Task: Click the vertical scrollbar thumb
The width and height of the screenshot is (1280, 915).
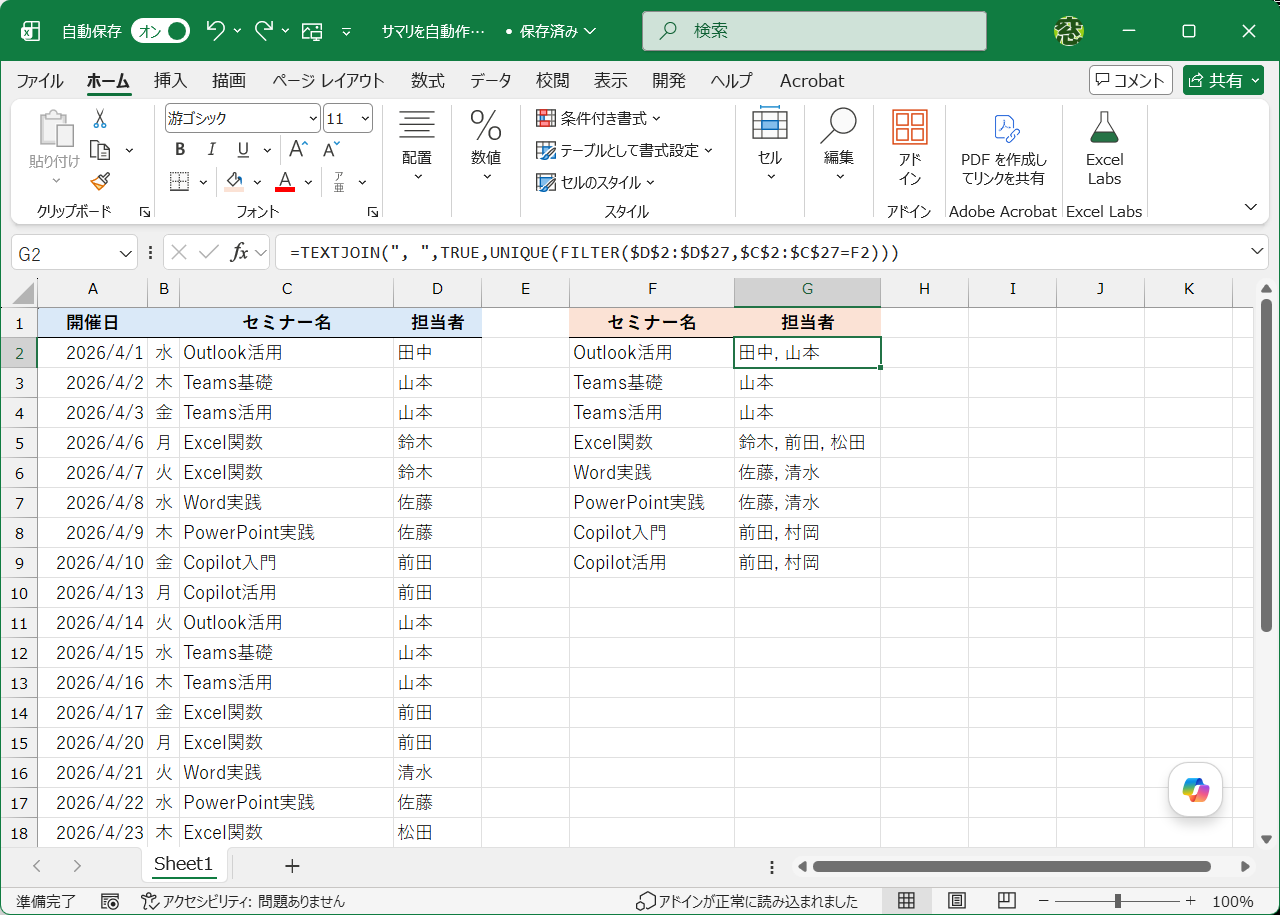Action: point(1266,465)
